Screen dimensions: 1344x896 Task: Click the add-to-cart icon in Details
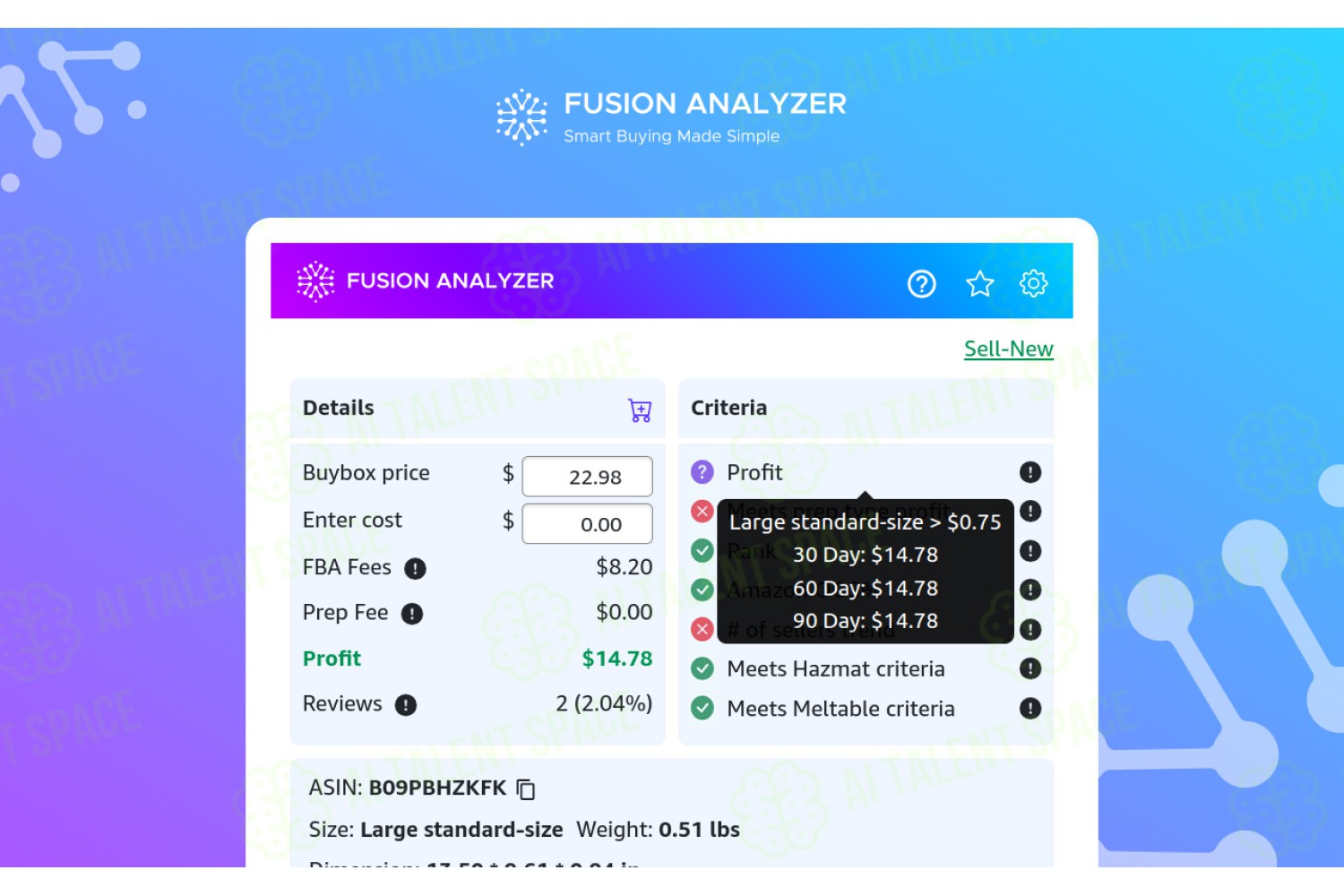click(x=640, y=410)
